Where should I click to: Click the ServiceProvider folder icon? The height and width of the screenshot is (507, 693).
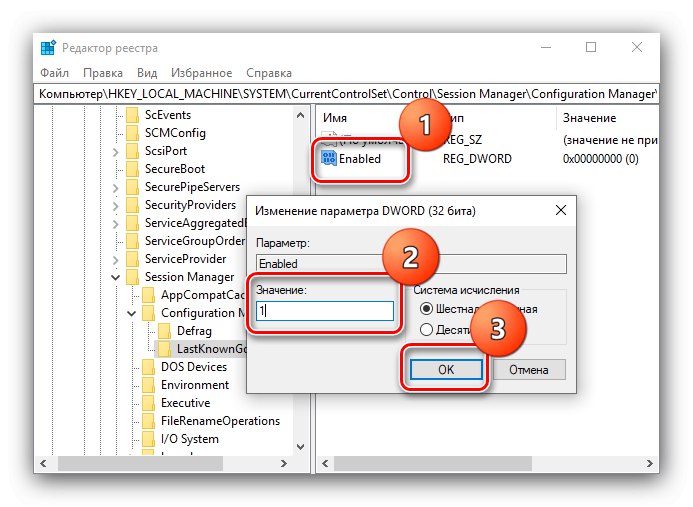click(132, 259)
